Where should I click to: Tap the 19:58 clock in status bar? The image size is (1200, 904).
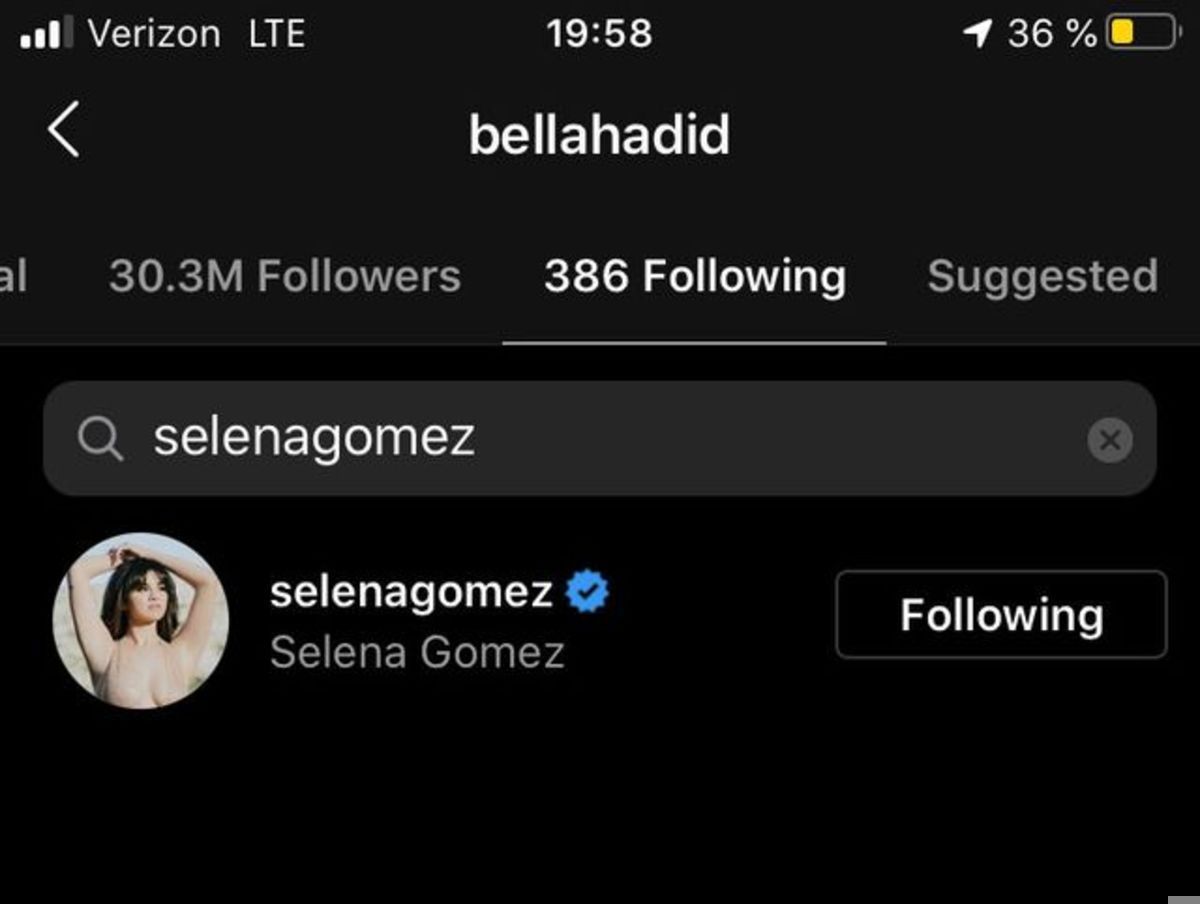click(x=599, y=34)
